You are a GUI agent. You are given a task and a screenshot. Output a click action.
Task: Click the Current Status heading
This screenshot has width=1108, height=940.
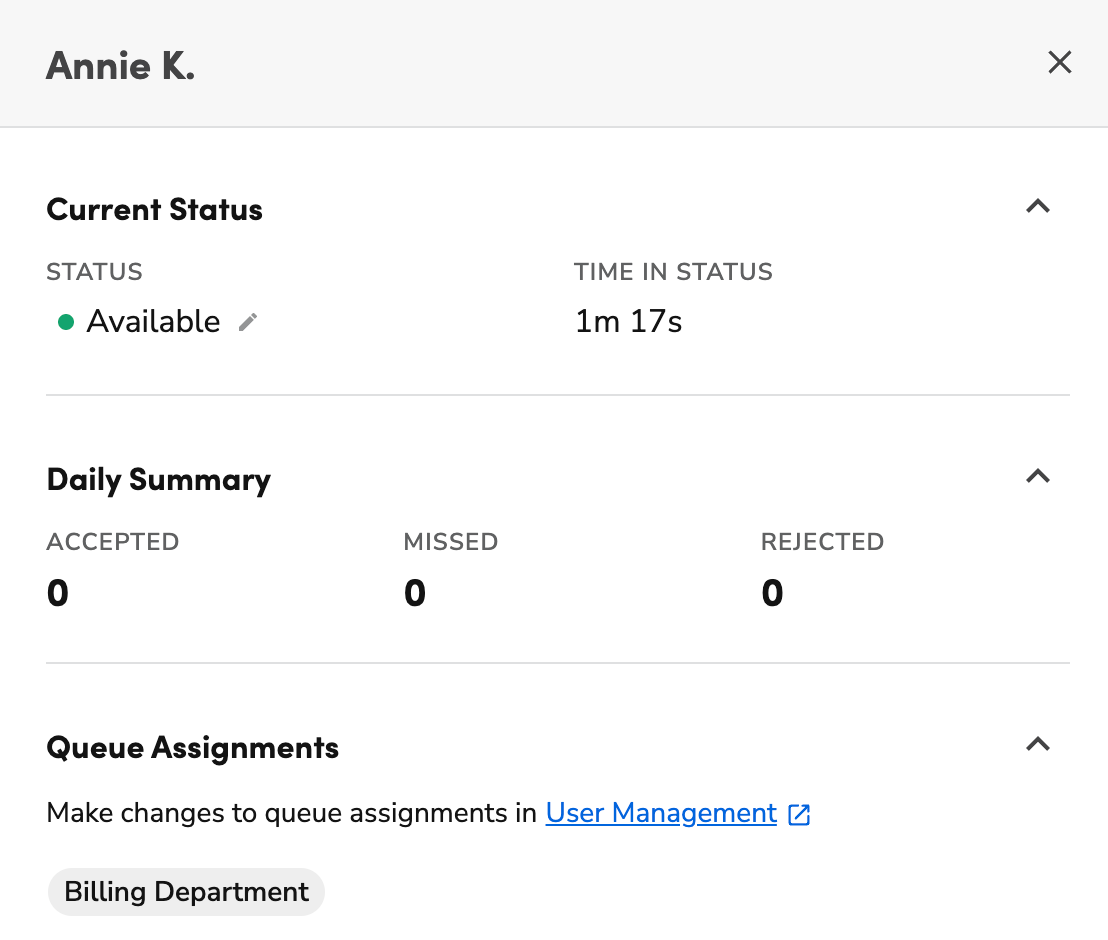click(x=155, y=210)
